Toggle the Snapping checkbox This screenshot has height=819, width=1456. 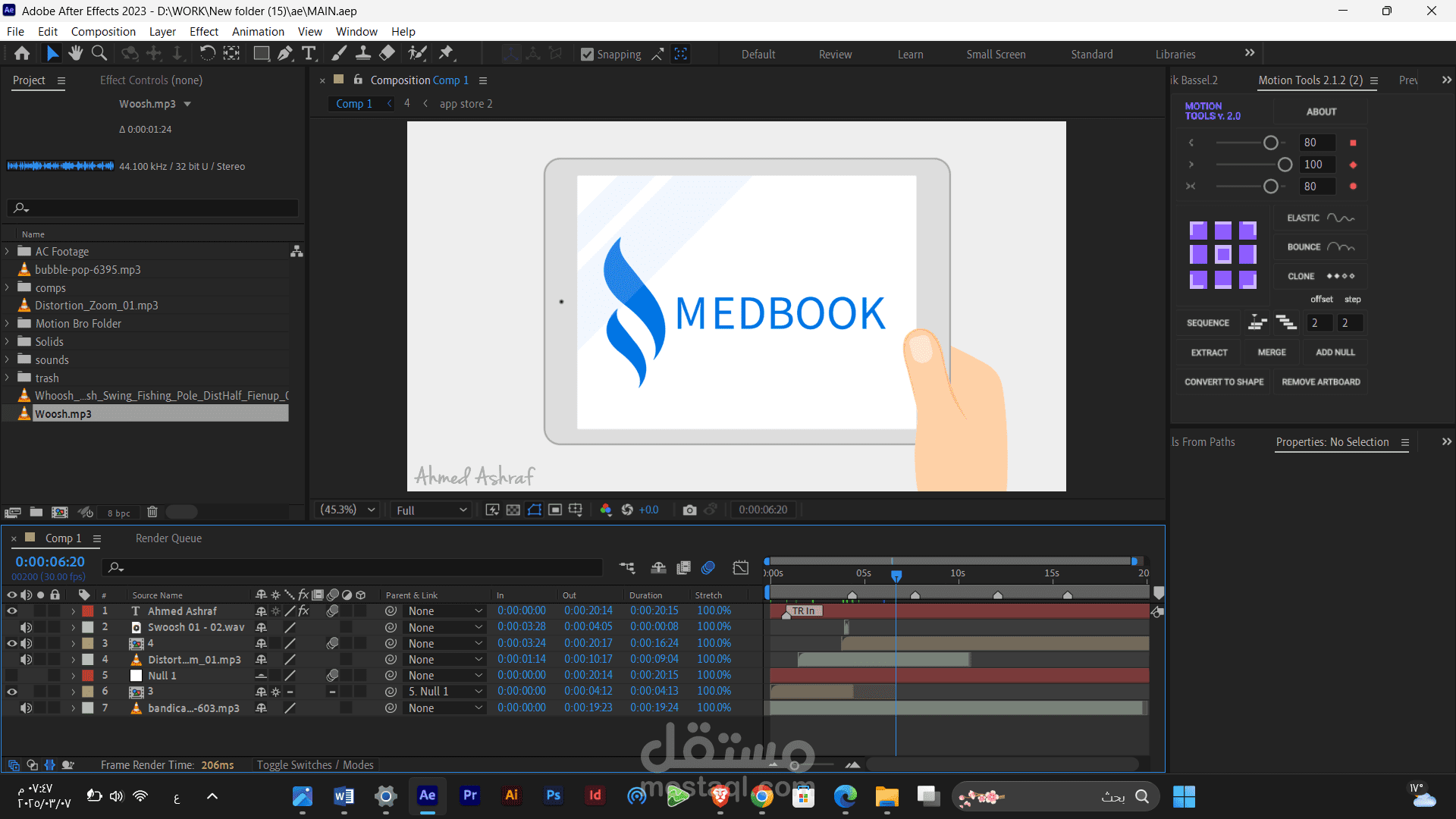click(587, 54)
